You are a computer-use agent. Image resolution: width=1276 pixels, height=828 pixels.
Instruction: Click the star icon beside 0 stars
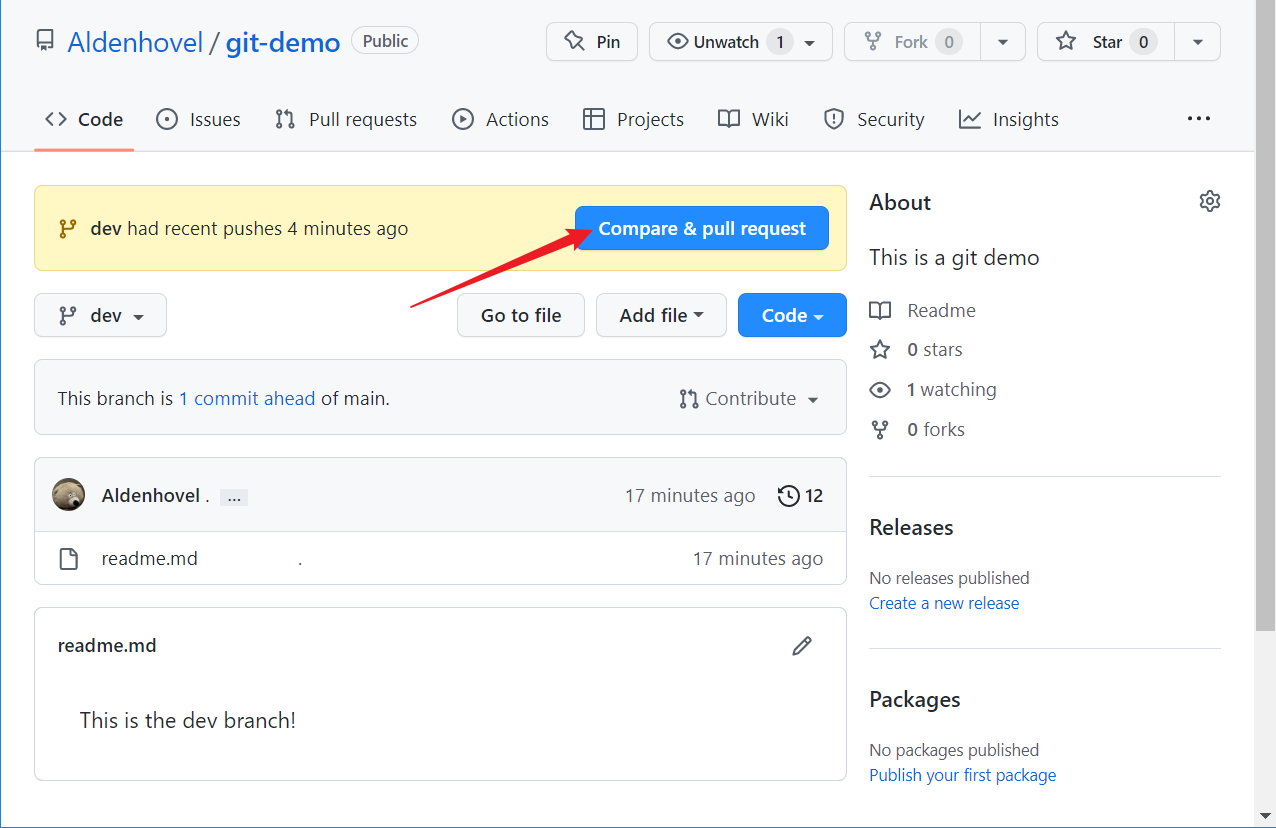tap(880, 349)
